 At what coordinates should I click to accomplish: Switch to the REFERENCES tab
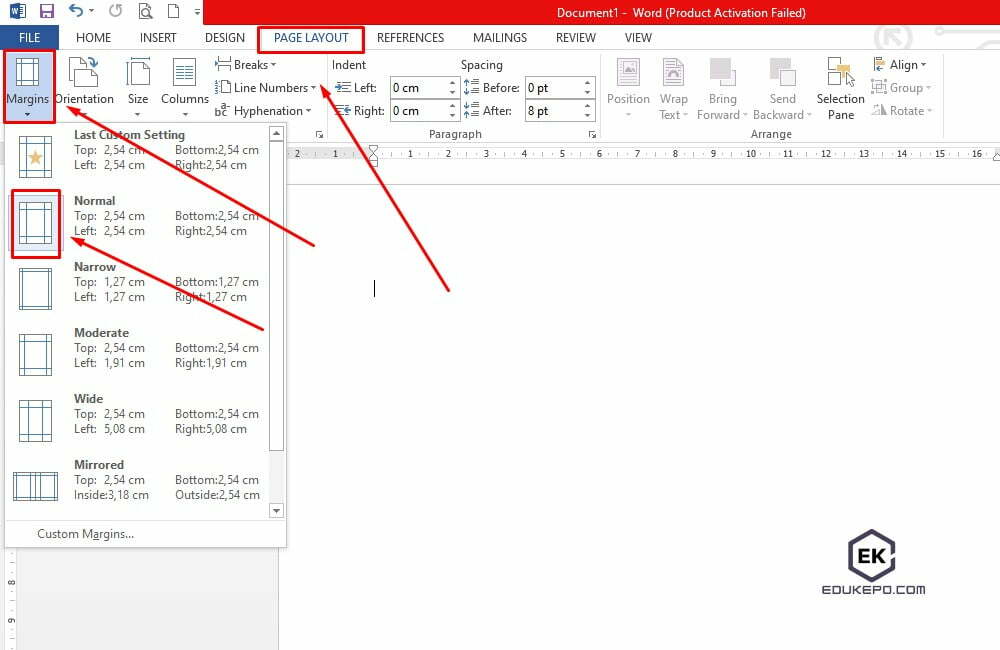click(x=411, y=38)
